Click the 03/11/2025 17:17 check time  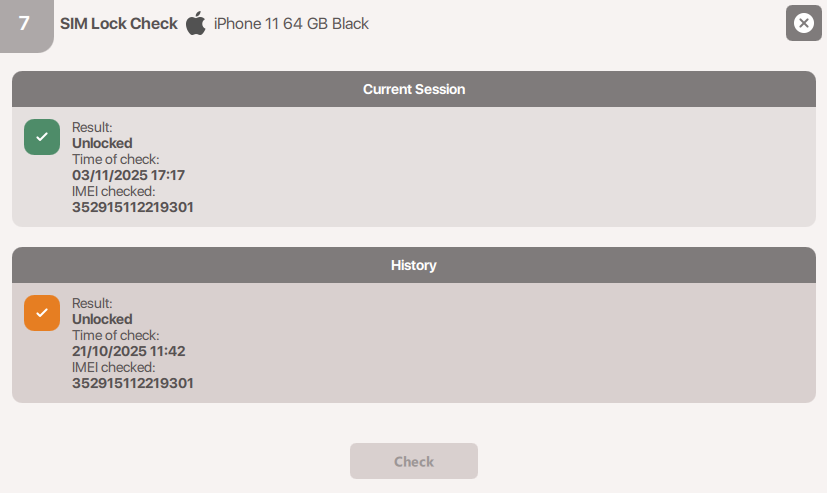(128, 175)
